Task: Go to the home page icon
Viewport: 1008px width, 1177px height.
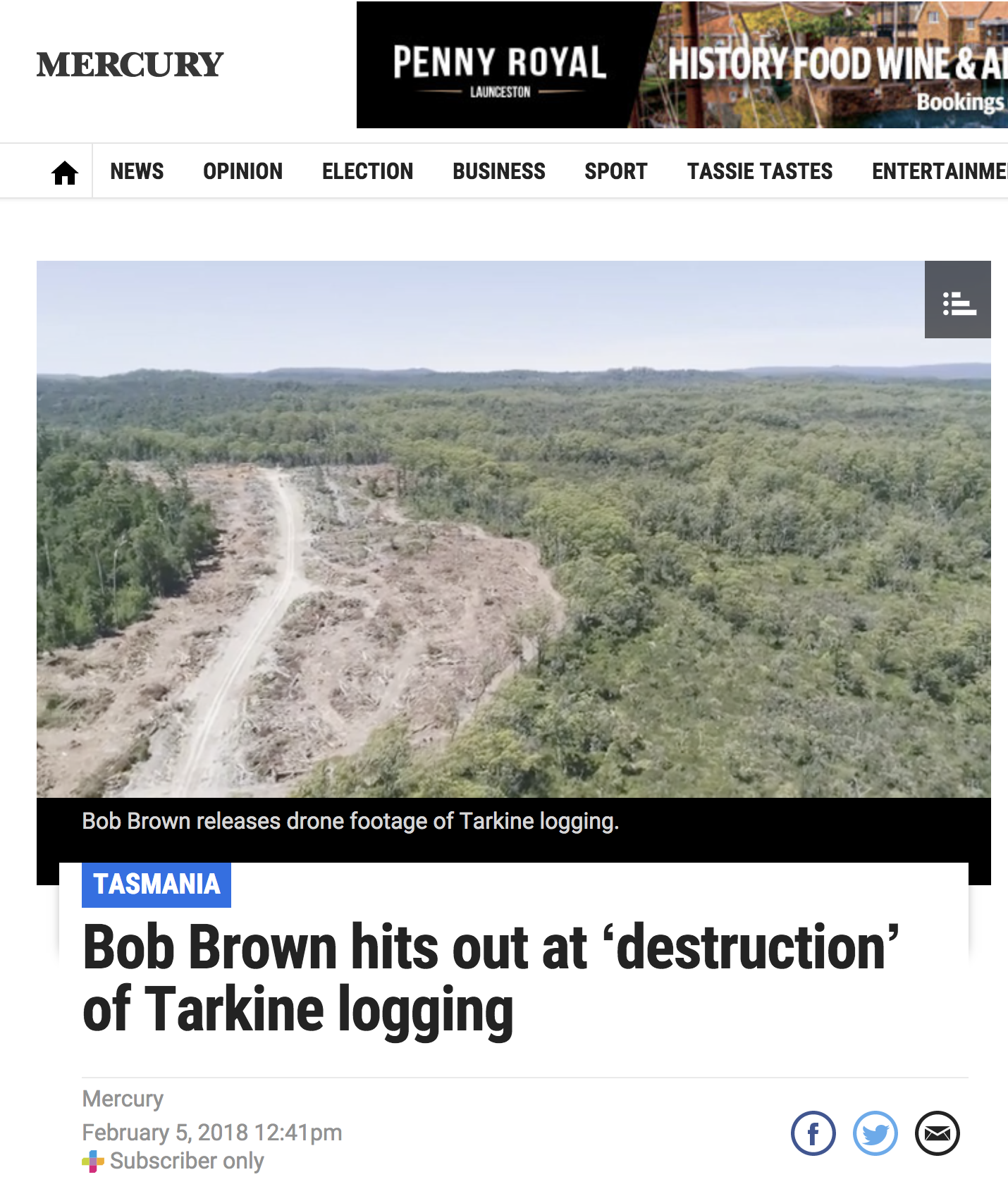Action: click(x=64, y=173)
